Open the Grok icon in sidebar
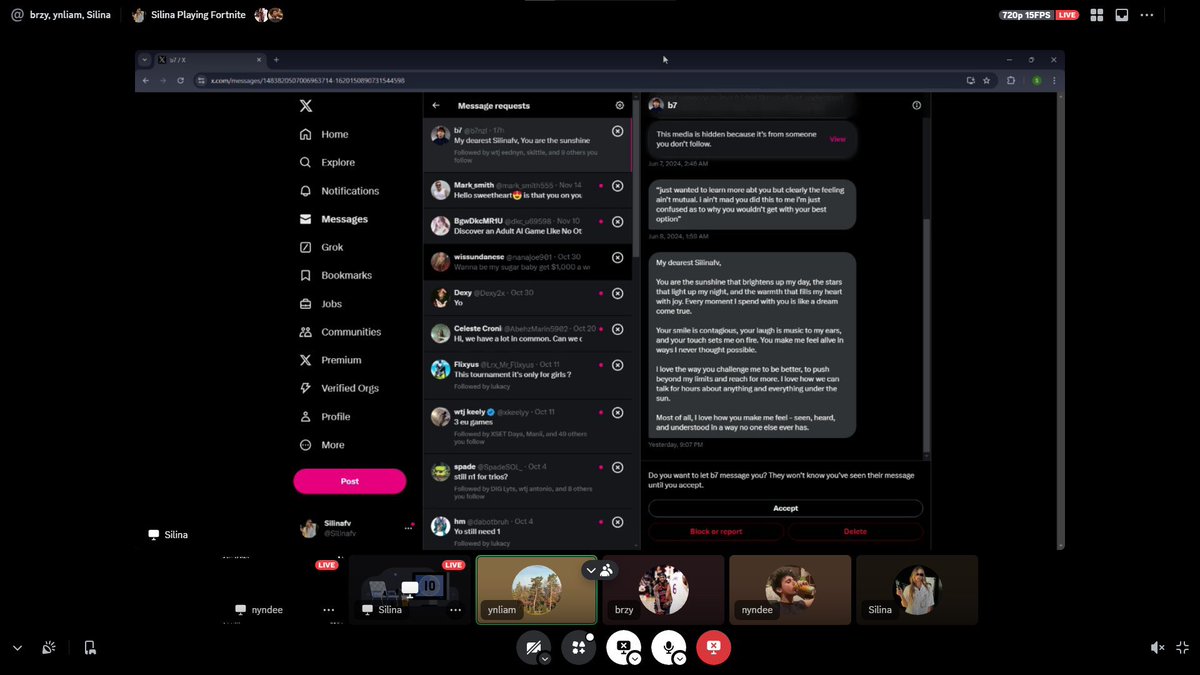 [x=306, y=247]
